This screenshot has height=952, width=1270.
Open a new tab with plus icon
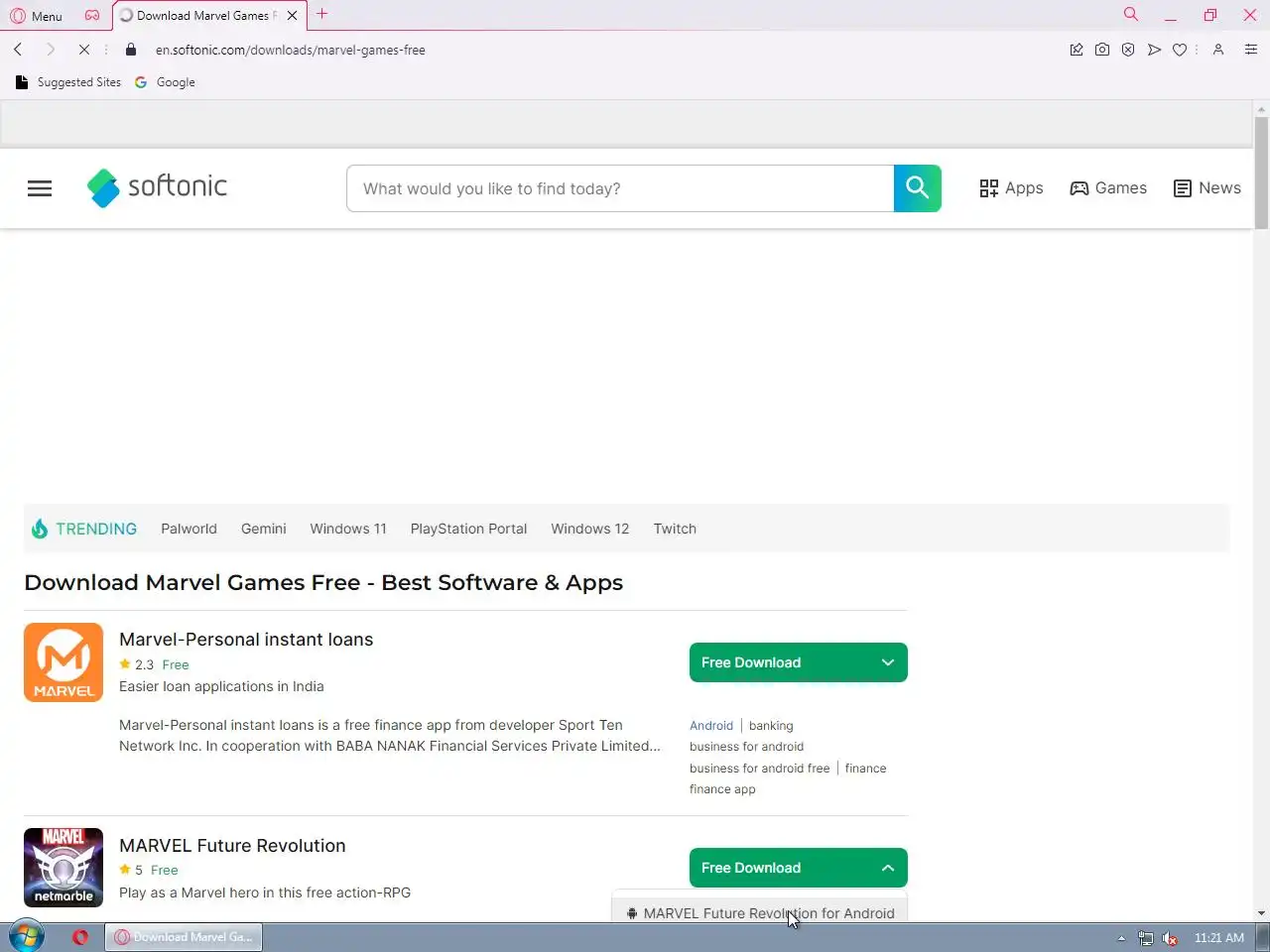(321, 15)
